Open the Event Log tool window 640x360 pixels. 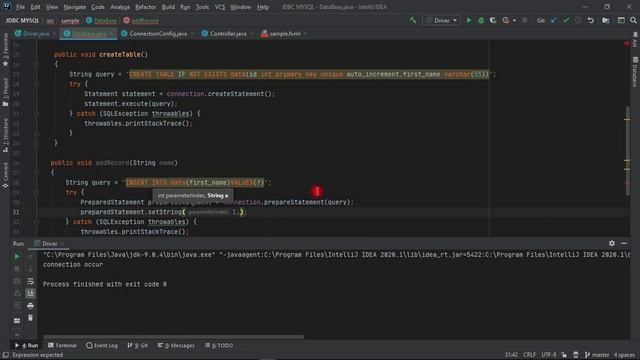tap(102, 345)
